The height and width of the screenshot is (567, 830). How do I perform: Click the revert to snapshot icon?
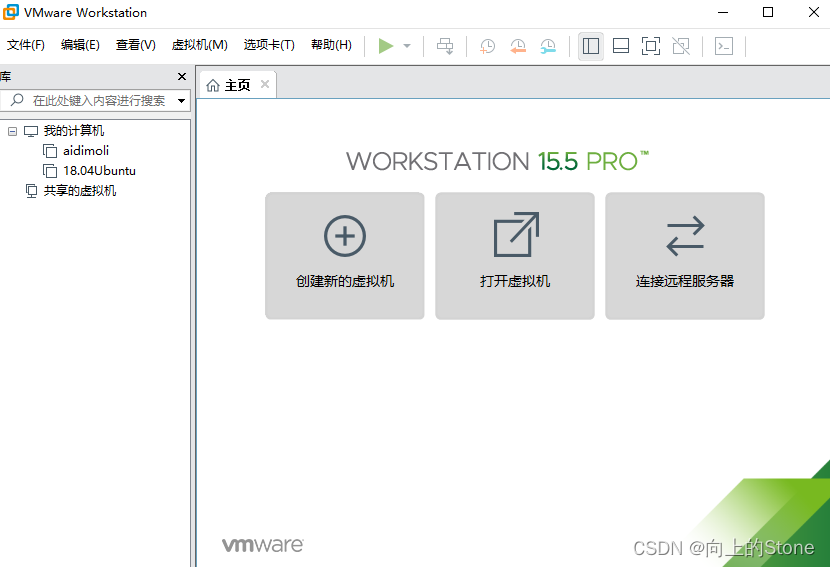coord(518,46)
